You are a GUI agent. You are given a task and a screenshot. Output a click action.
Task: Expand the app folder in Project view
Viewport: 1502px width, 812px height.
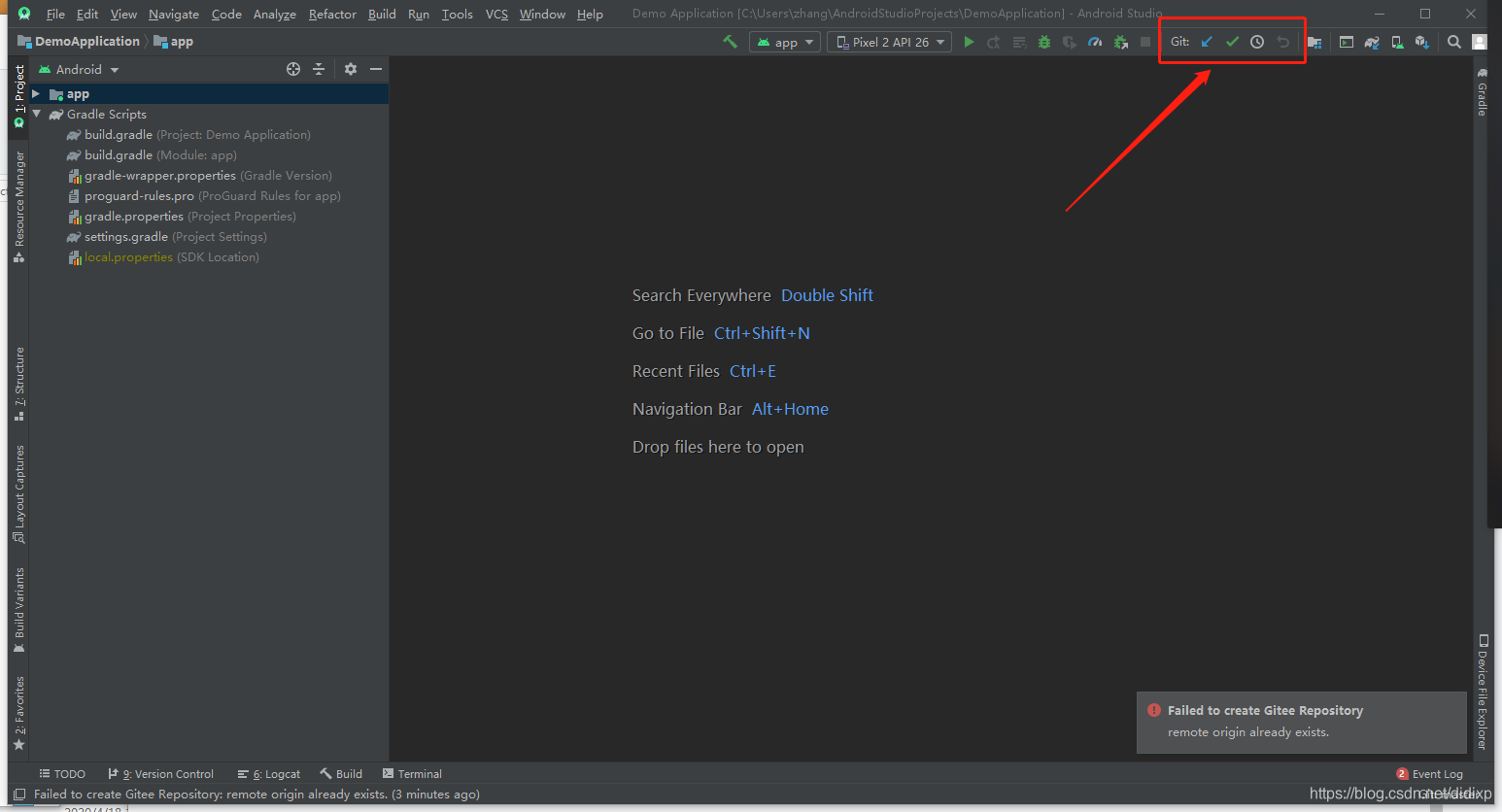coord(36,93)
